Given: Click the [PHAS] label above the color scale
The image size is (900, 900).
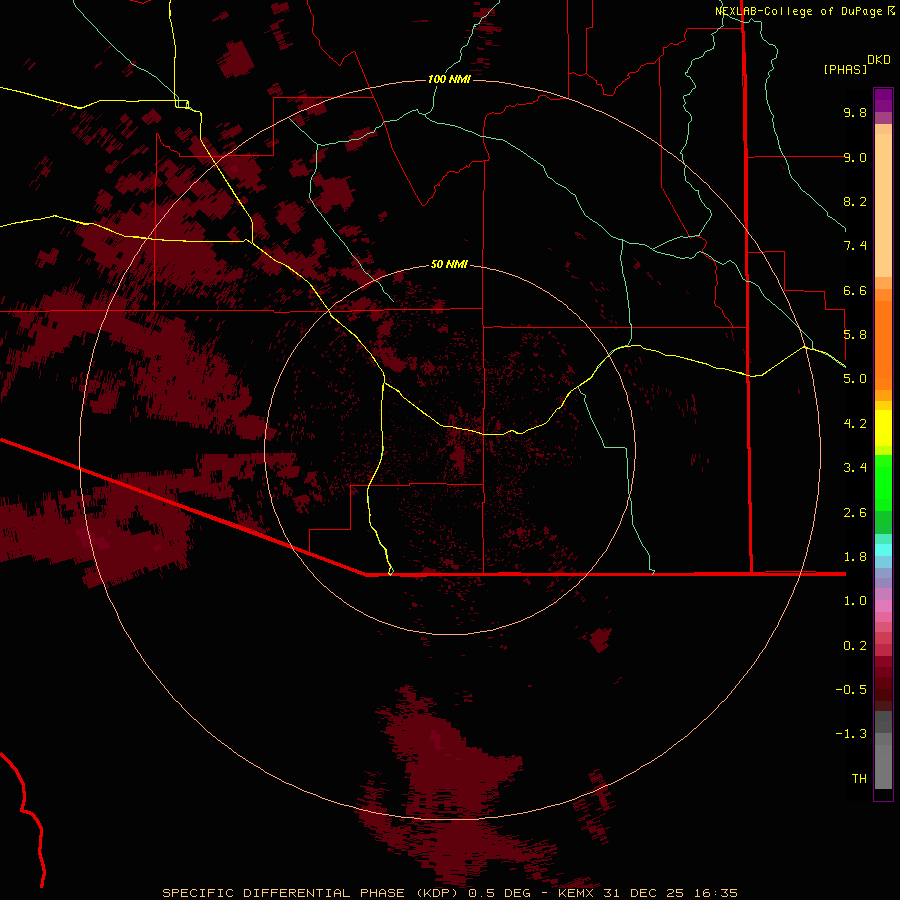Looking at the screenshot, I should pos(845,69).
